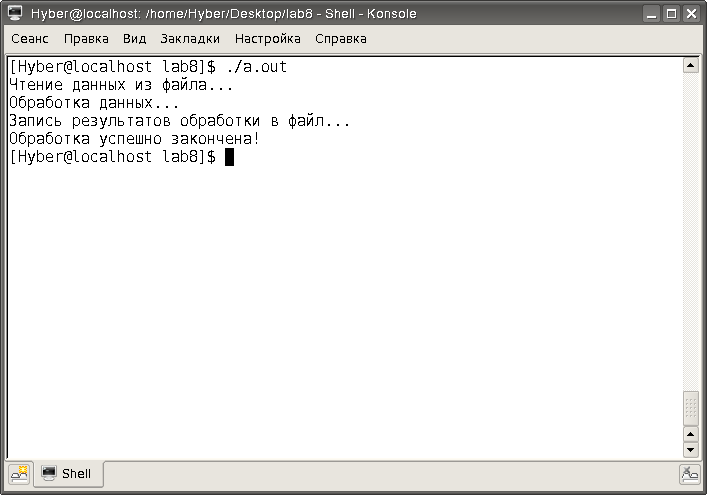Click the window title text in title bar

(x=224, y=14)
